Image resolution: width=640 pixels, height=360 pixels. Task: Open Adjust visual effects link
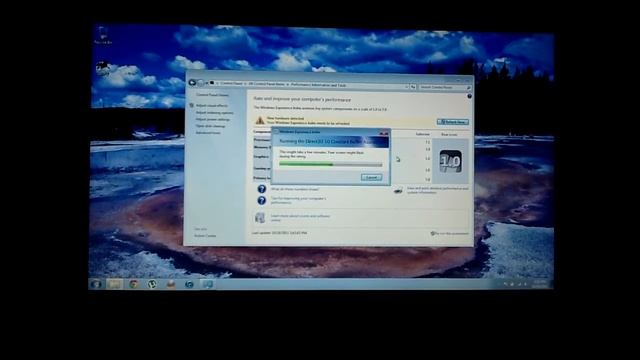coord(212,106)
